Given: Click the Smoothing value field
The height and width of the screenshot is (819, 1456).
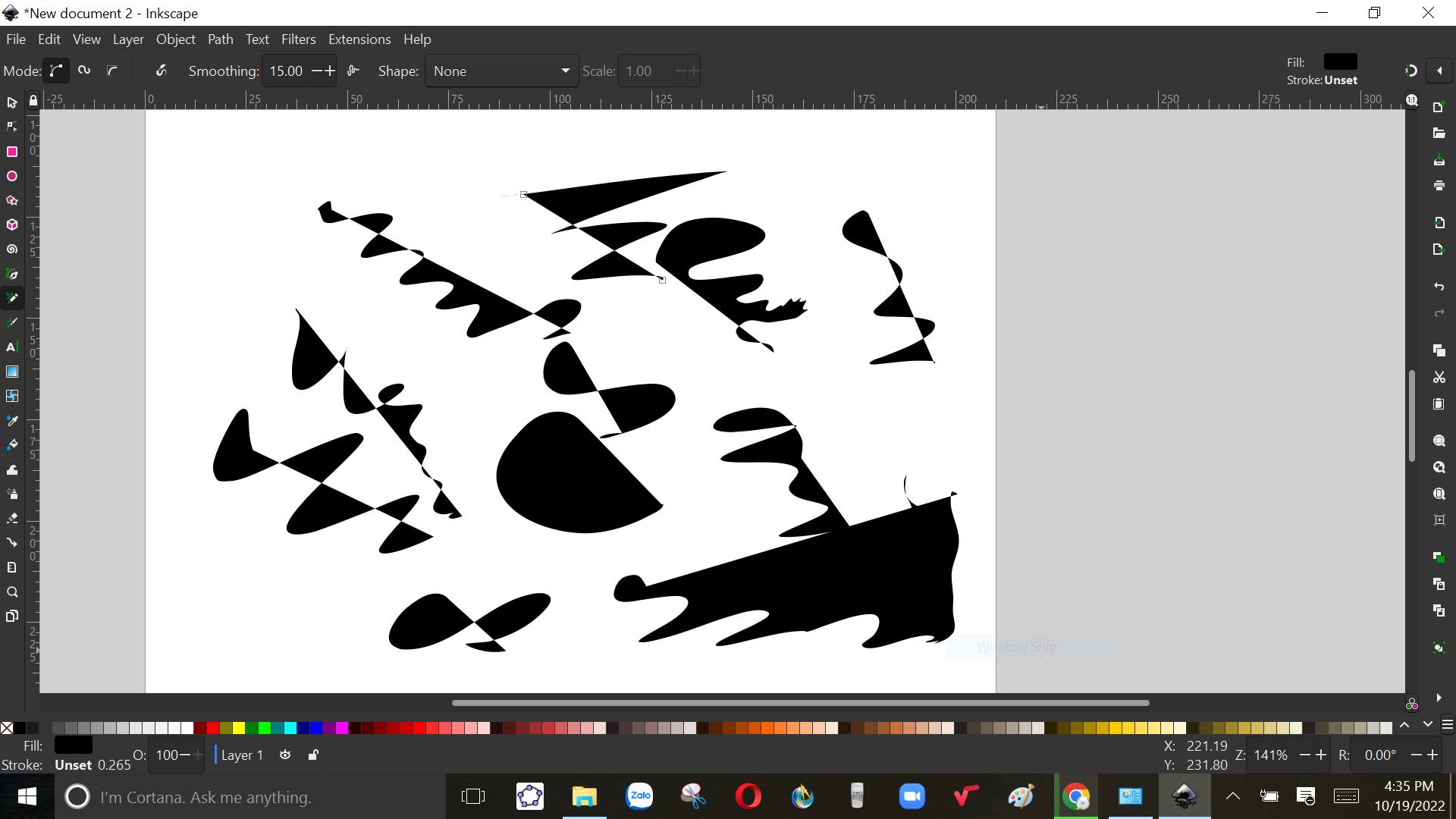Looking at the screenshot, I should (x=288, y=71).
